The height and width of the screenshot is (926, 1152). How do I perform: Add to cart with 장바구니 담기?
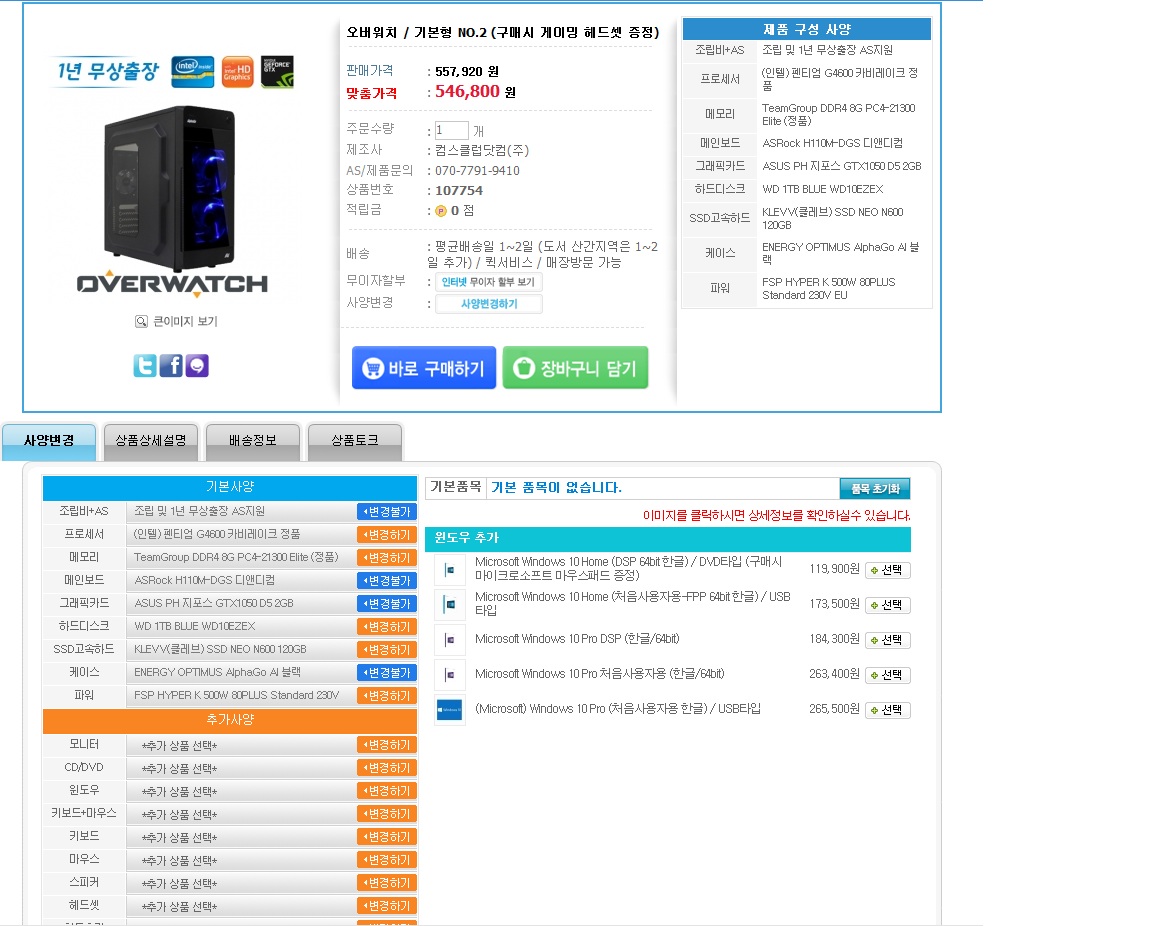click(x=575, y=368)
